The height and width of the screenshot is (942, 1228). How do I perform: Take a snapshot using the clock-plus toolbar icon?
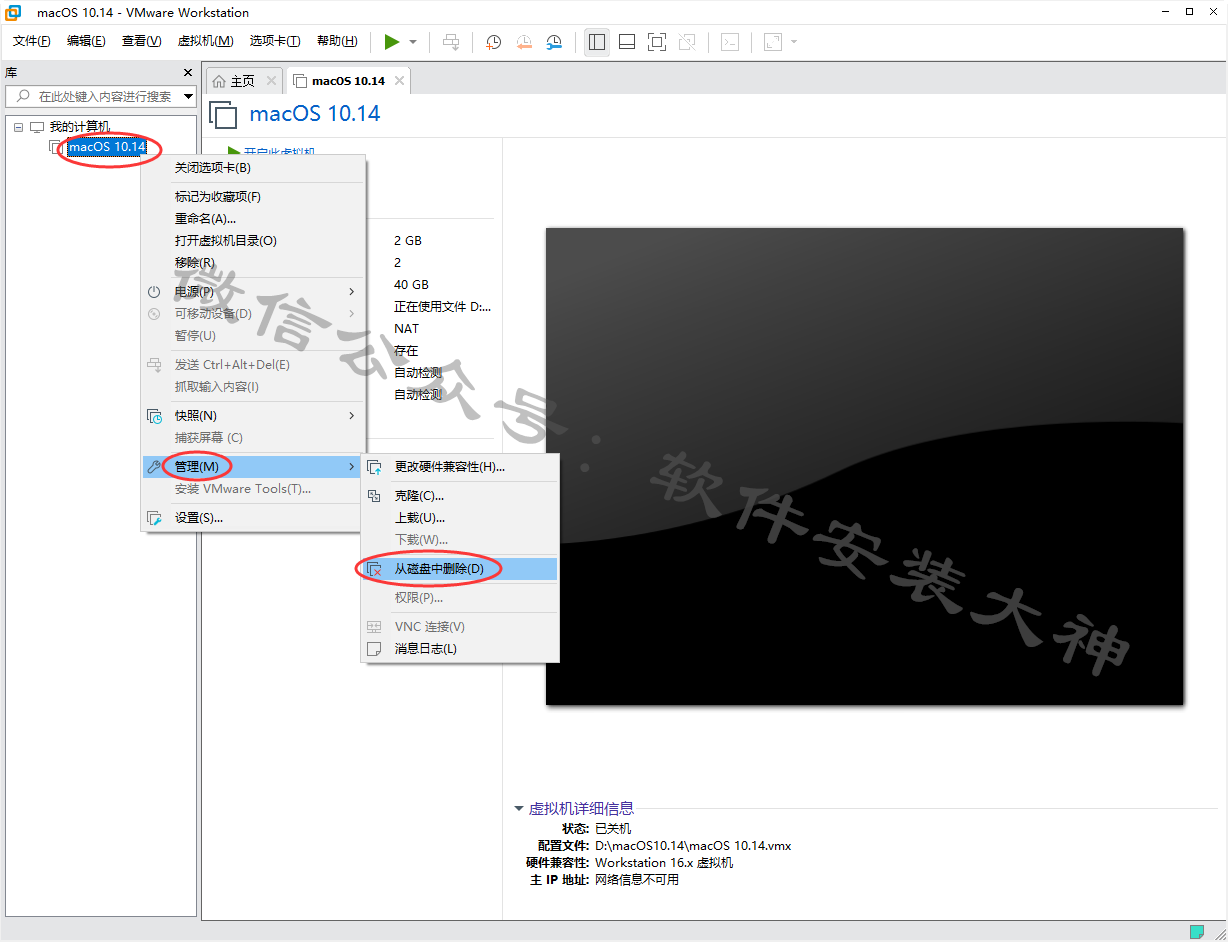click(x=494, y=42)
